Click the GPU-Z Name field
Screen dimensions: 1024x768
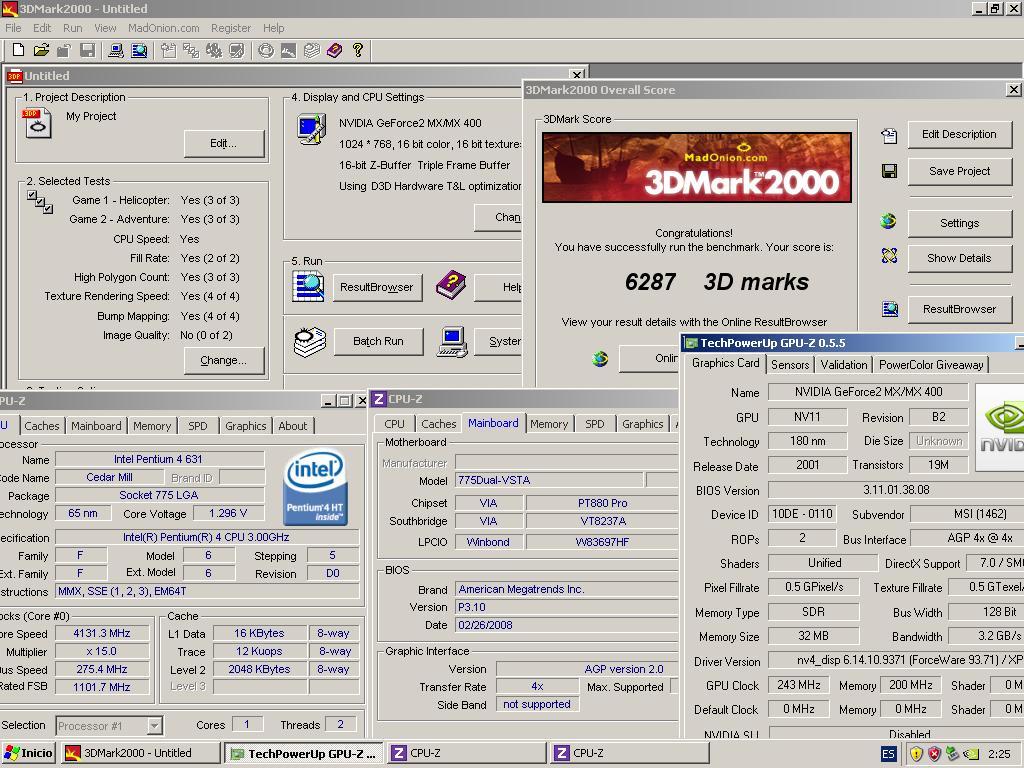coord(868,392)
